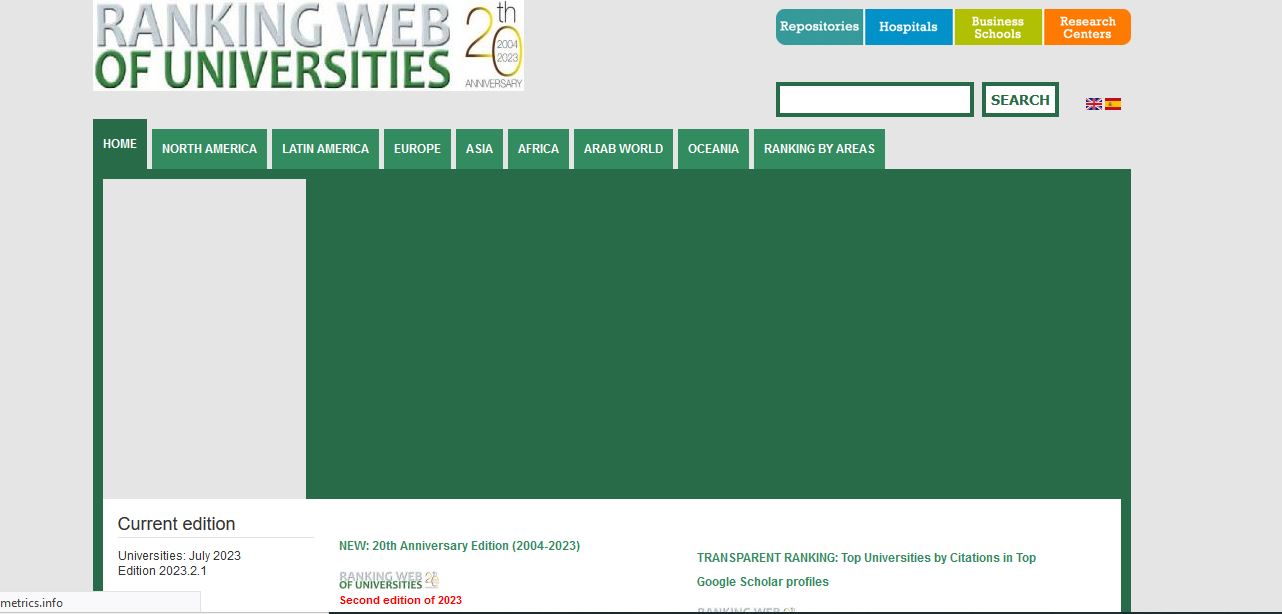Click the SEARCH button

1020,100
